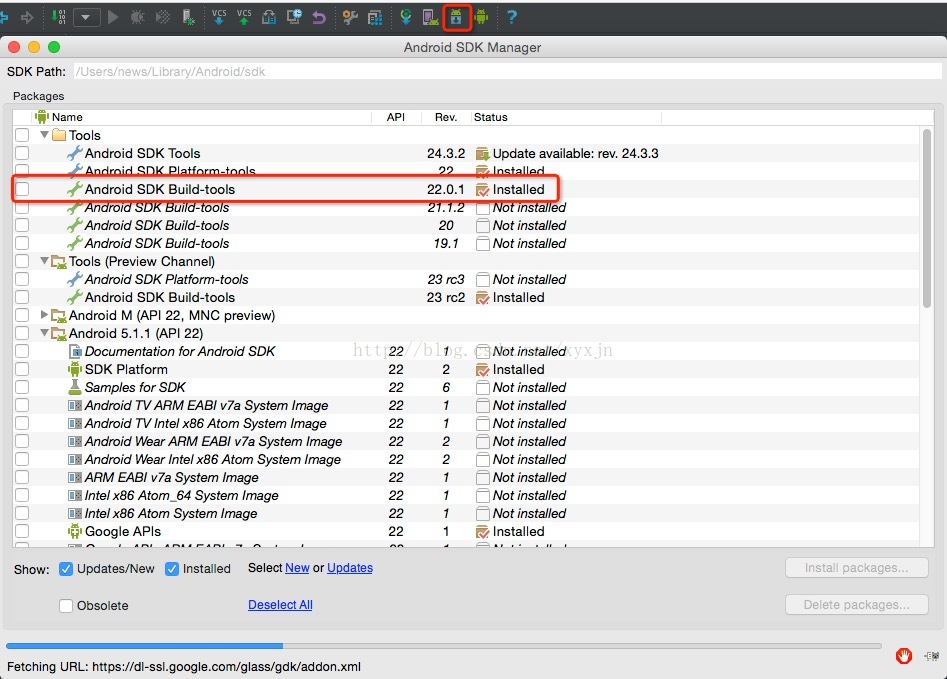
Task: Click the fetching progress bar
Action: 444,646
